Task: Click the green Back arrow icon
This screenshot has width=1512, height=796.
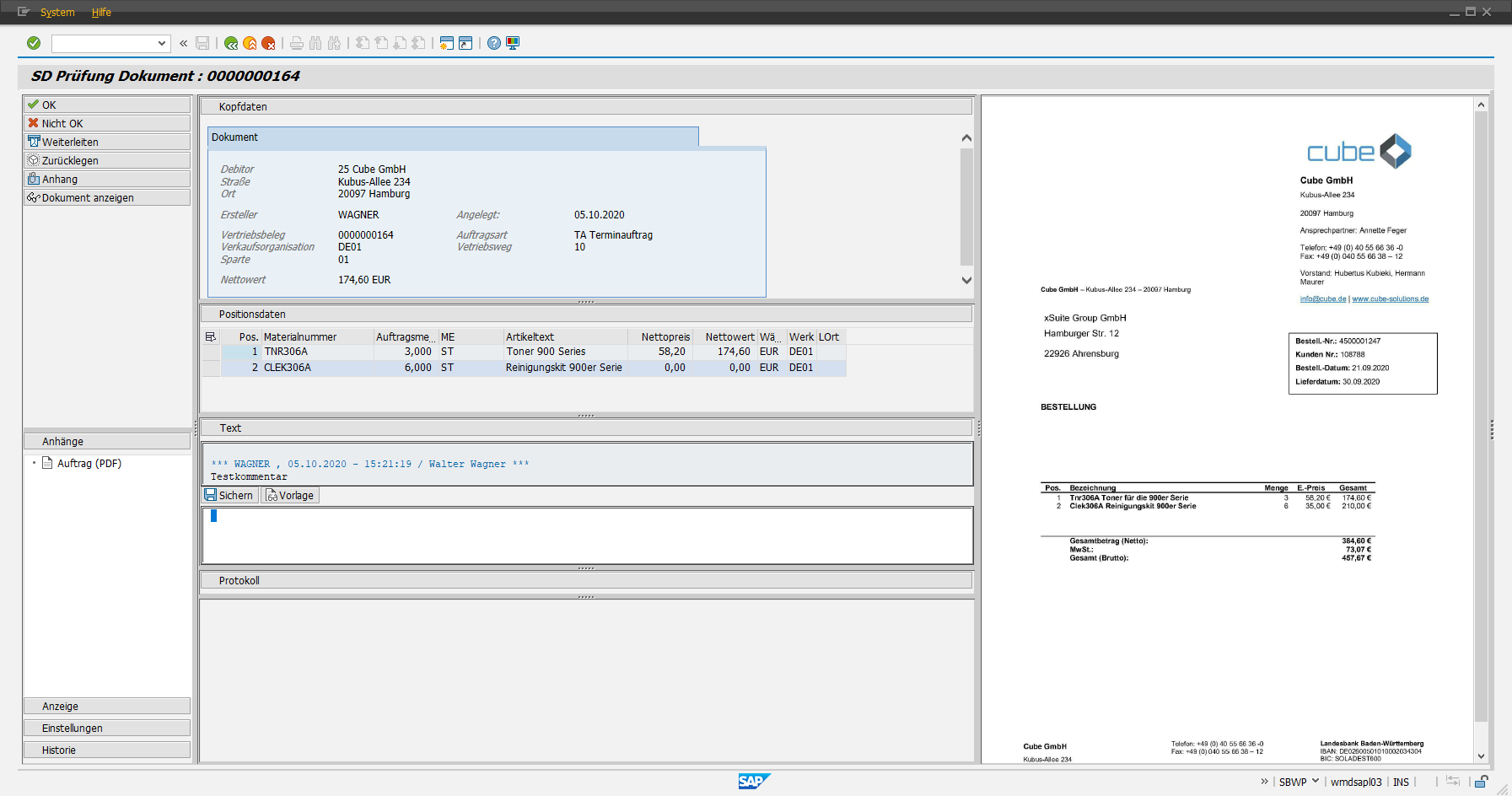Action: pyautogui.click(x=231, y=43)
